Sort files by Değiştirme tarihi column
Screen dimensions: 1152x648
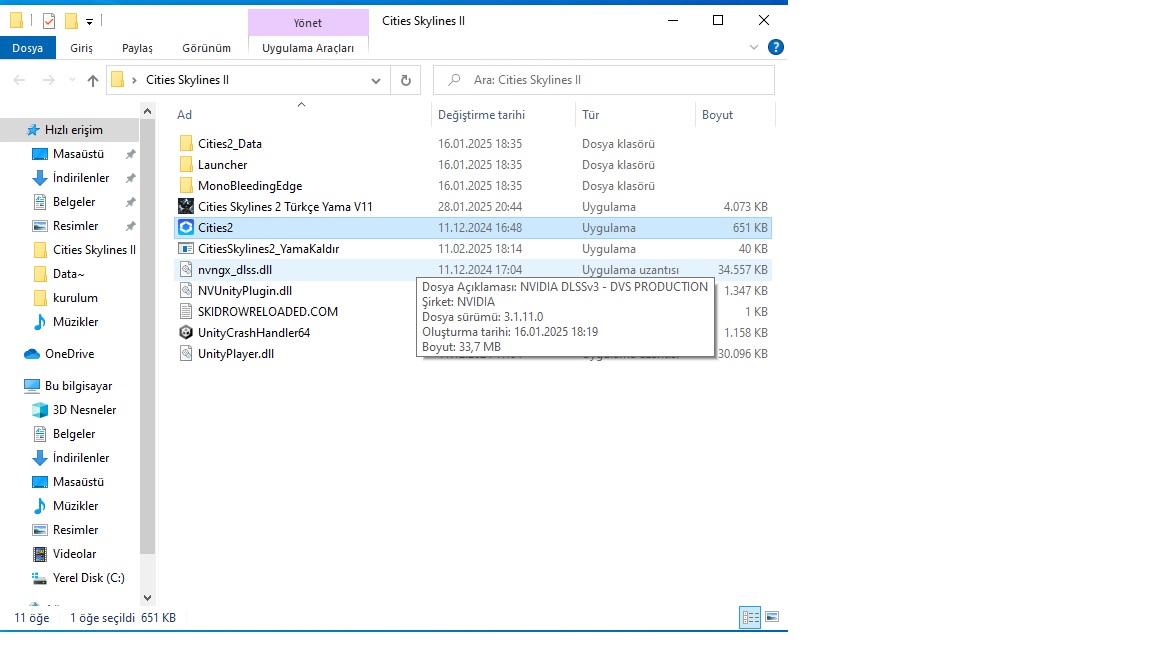(x=481, y=115)
